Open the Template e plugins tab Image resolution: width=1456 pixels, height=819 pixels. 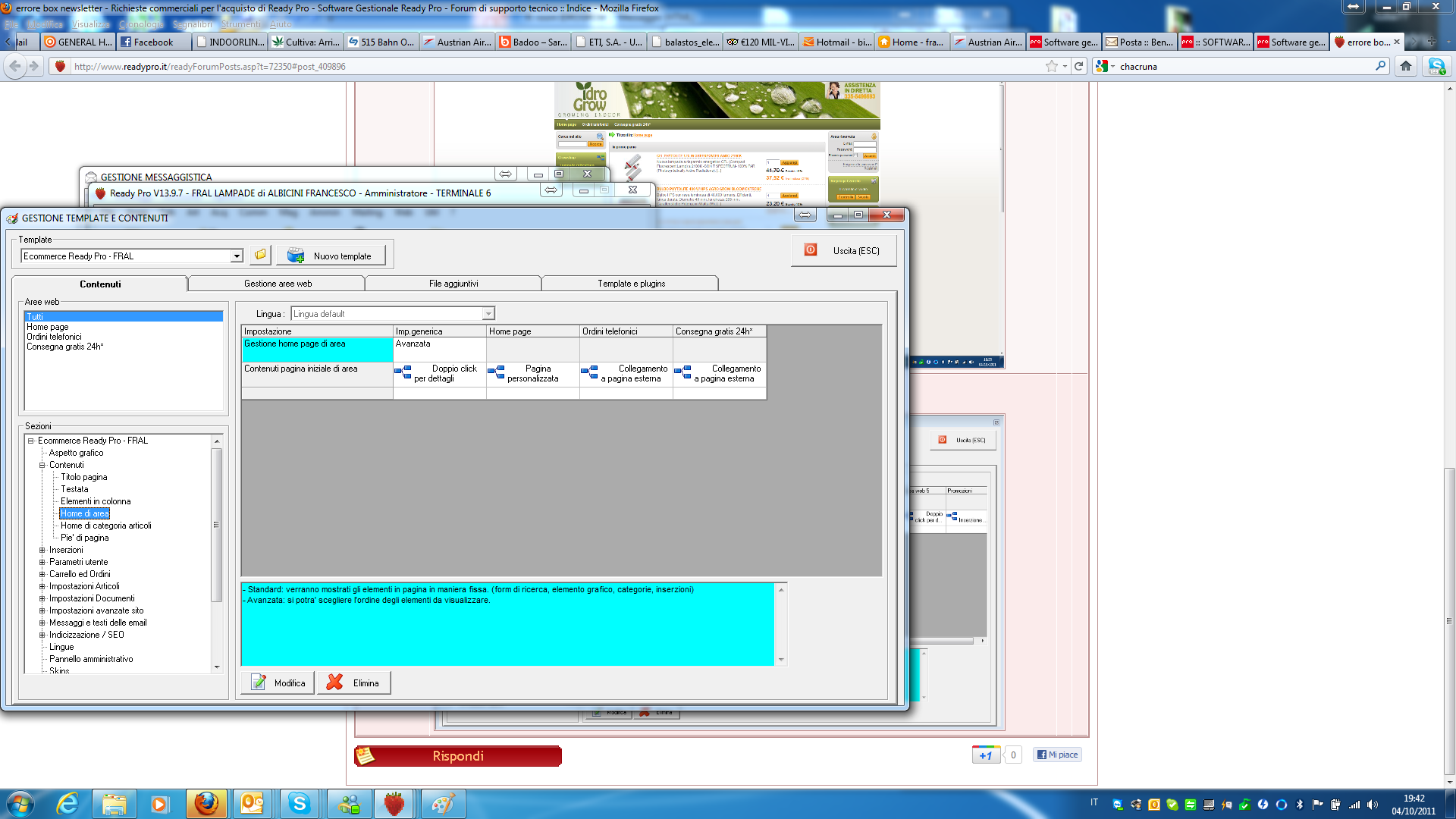click(x=631, y=284)
